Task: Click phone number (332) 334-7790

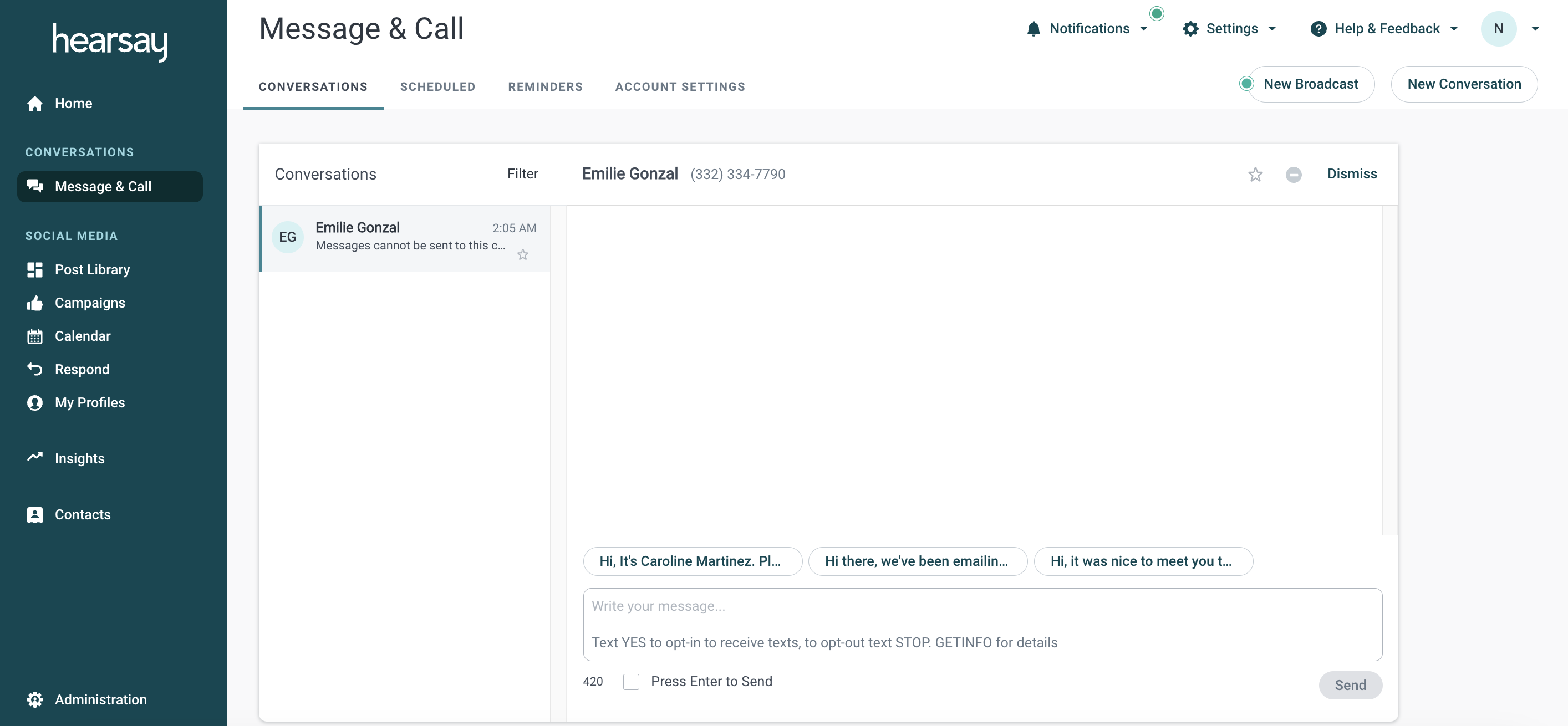Action: click(x=737, y=175)
